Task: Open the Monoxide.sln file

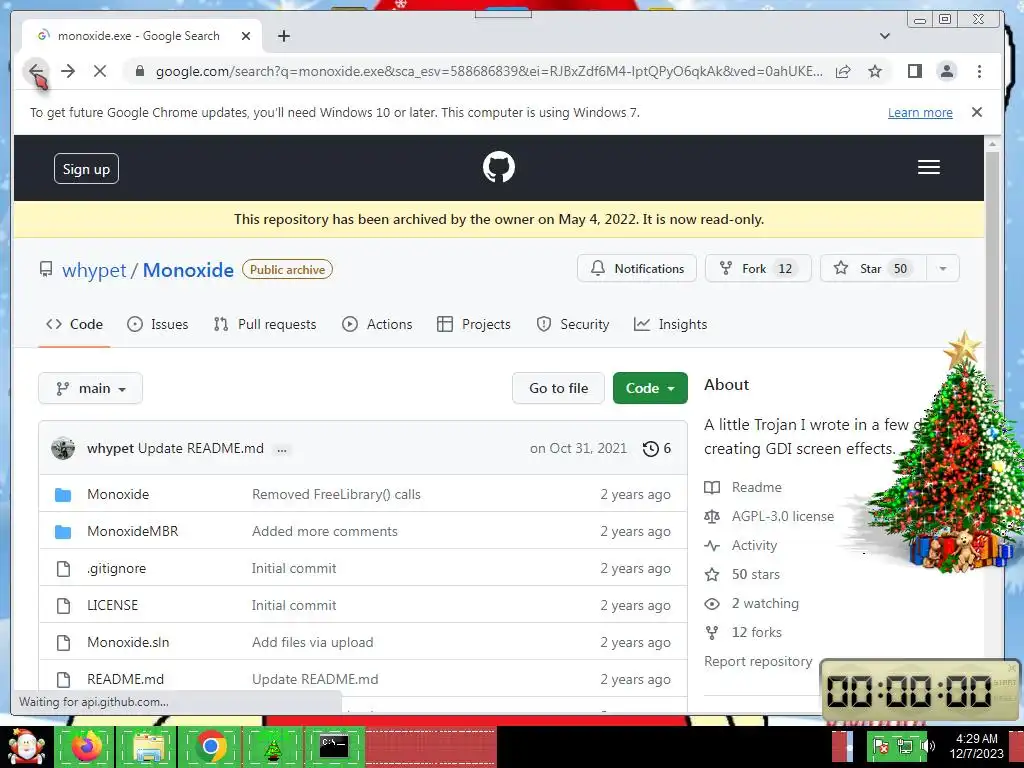Action: coord(128,642)
